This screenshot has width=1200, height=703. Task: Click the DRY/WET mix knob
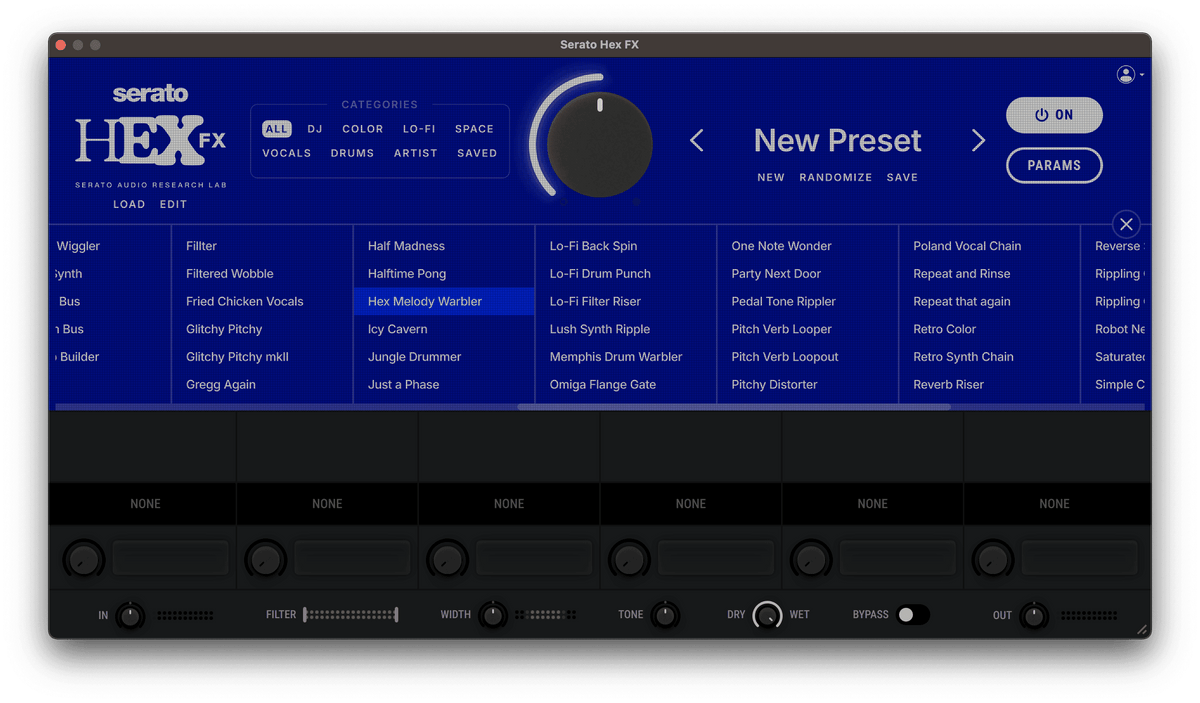click(x=768, y=615)
